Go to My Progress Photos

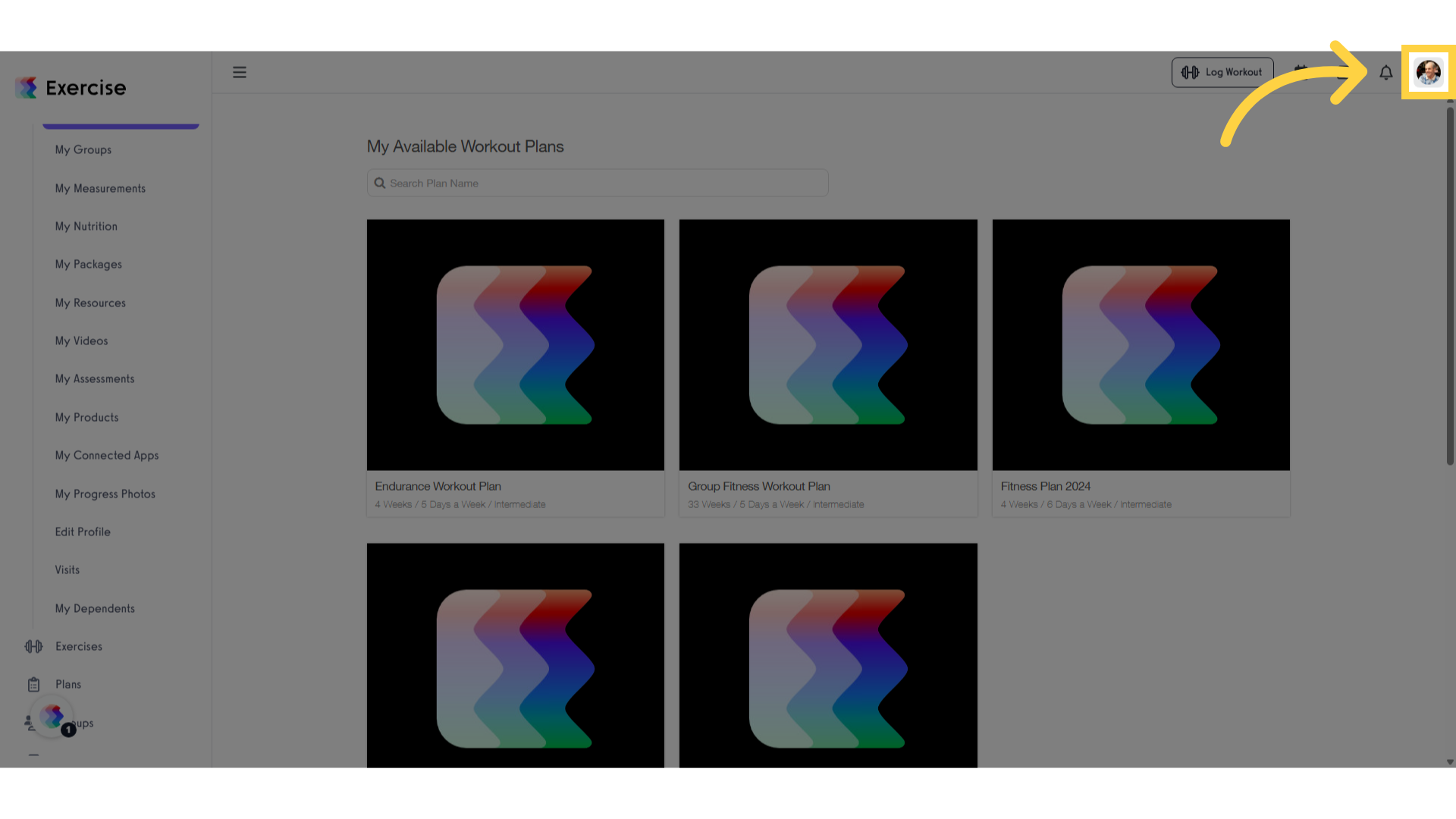[x=105, y=494]
